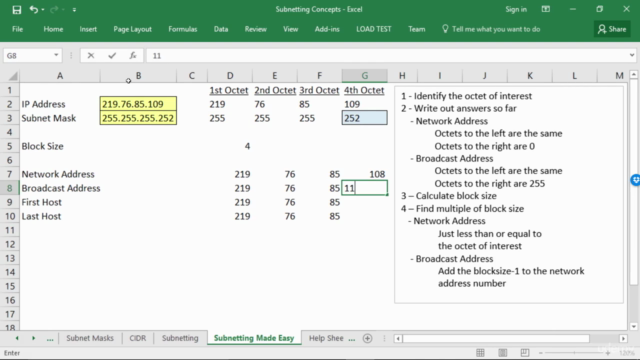Click the Select All corner triangle
The height and width of the screenshot is (360, 640).
tap(12, 76)
